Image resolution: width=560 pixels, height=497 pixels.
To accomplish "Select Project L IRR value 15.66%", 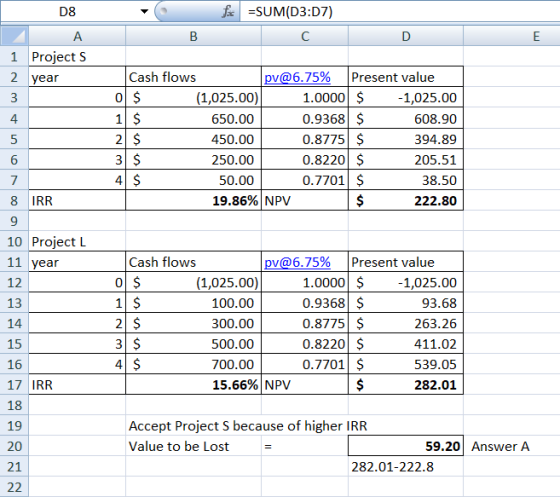I will pyautogui.click(x=194, y=385).
